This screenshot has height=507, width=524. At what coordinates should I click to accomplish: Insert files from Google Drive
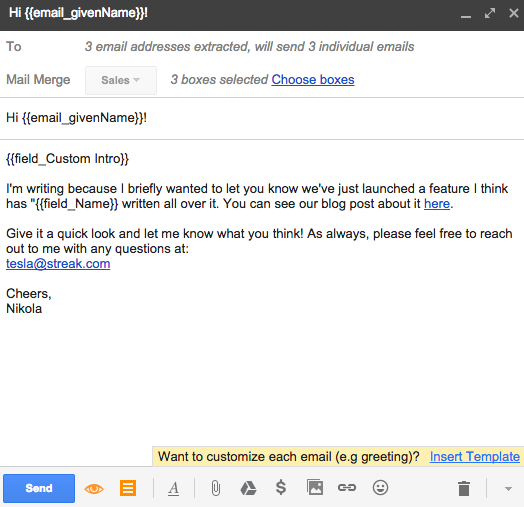[248, 488]
